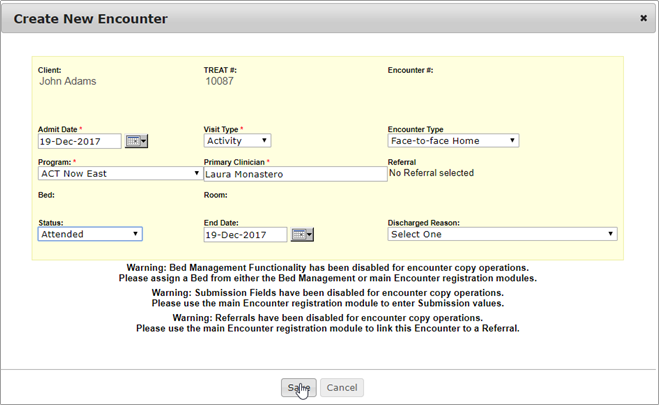Cancel creating the encounter
The height and width of the screenshot is (405, 659).
(x=342, y=387)
